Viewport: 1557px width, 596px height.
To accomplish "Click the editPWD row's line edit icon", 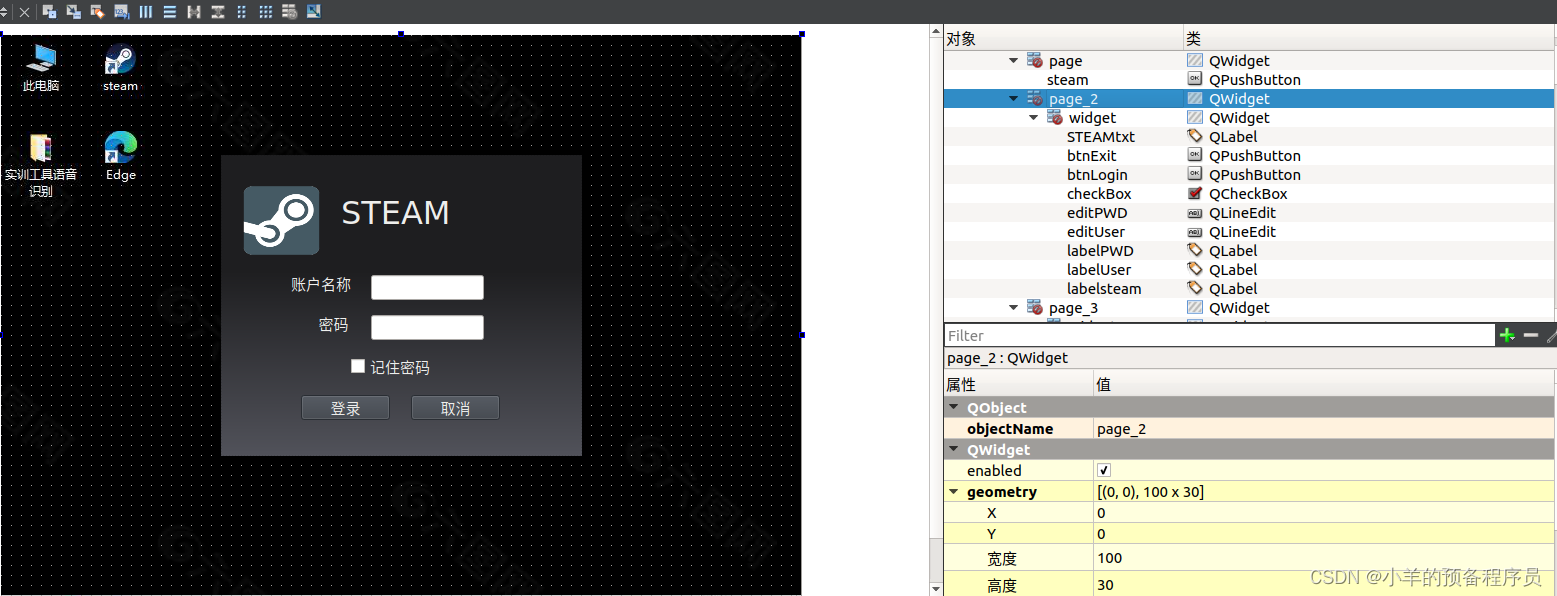I will tap(1195, 212).
